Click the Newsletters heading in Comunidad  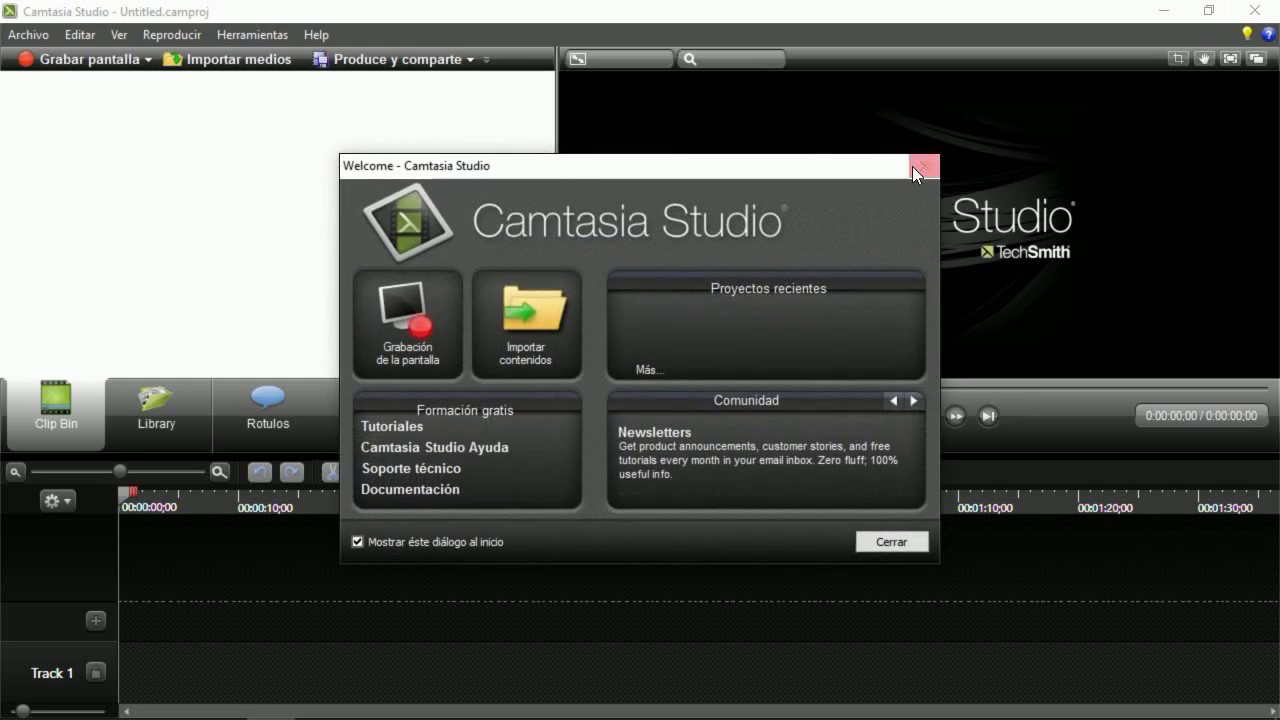[x=655, y=433]
